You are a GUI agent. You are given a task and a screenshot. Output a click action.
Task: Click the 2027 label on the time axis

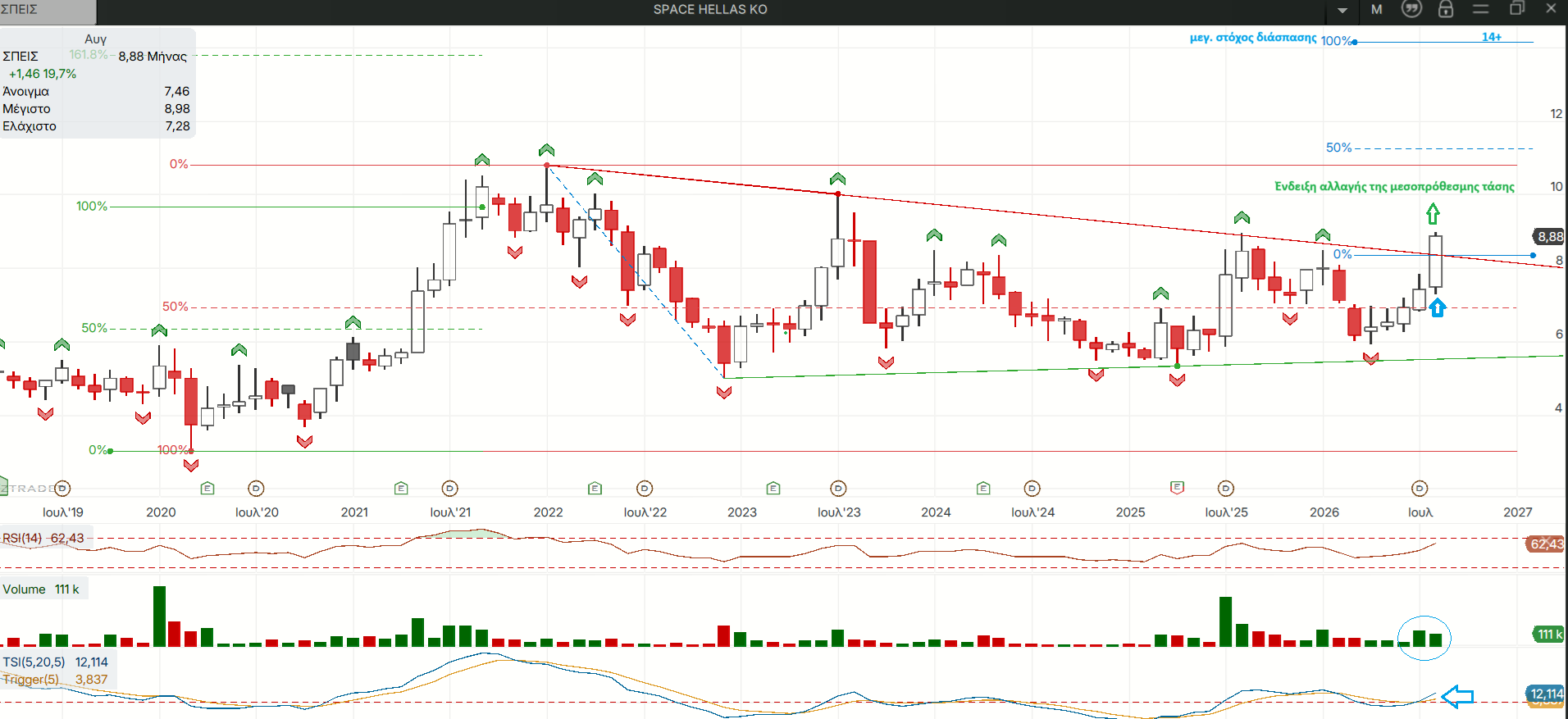[x=1517, y=512]
